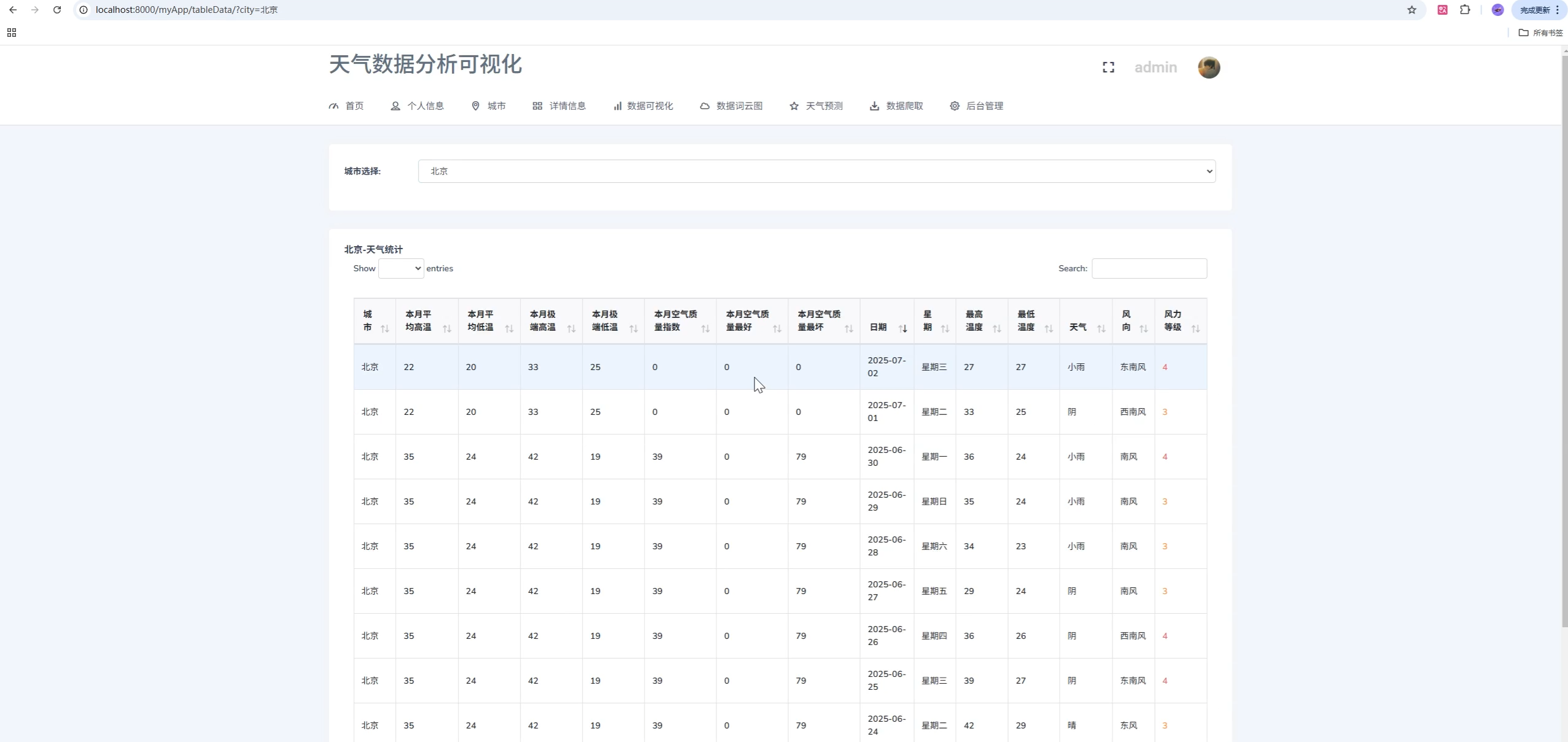This screenshot has height=742, width=1568.
Task: Select the date cell 2025-06-26
Action: [x=887, y=636]
